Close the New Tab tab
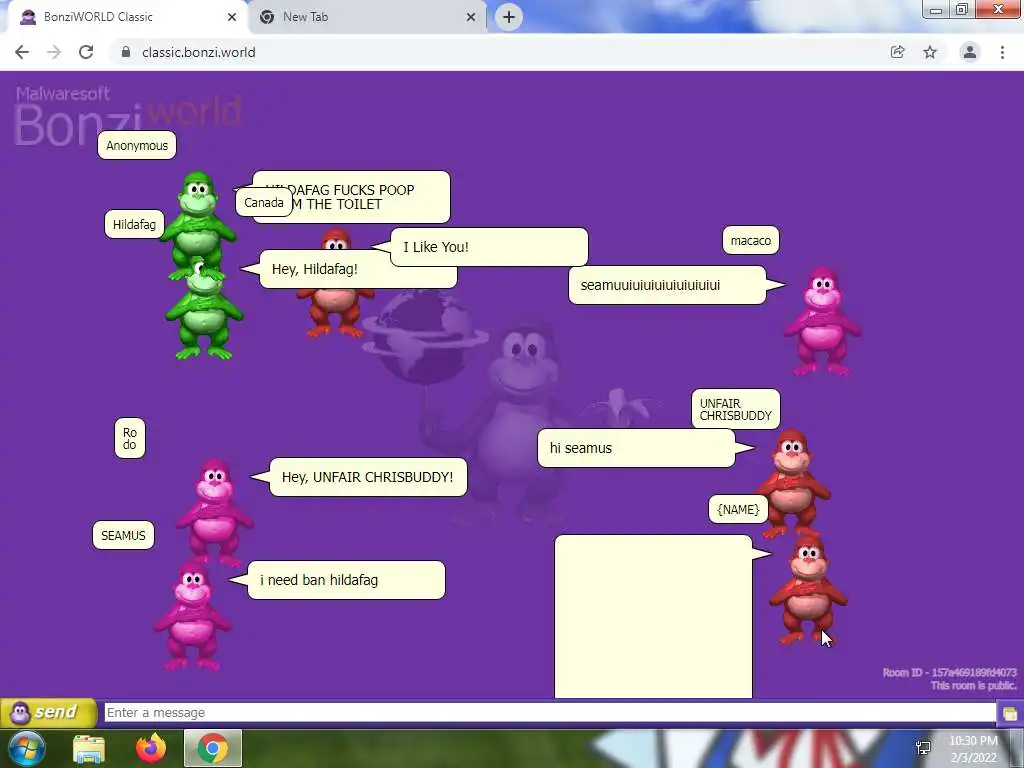This screenshot has height=768, width=1024. tap(471, 17)
